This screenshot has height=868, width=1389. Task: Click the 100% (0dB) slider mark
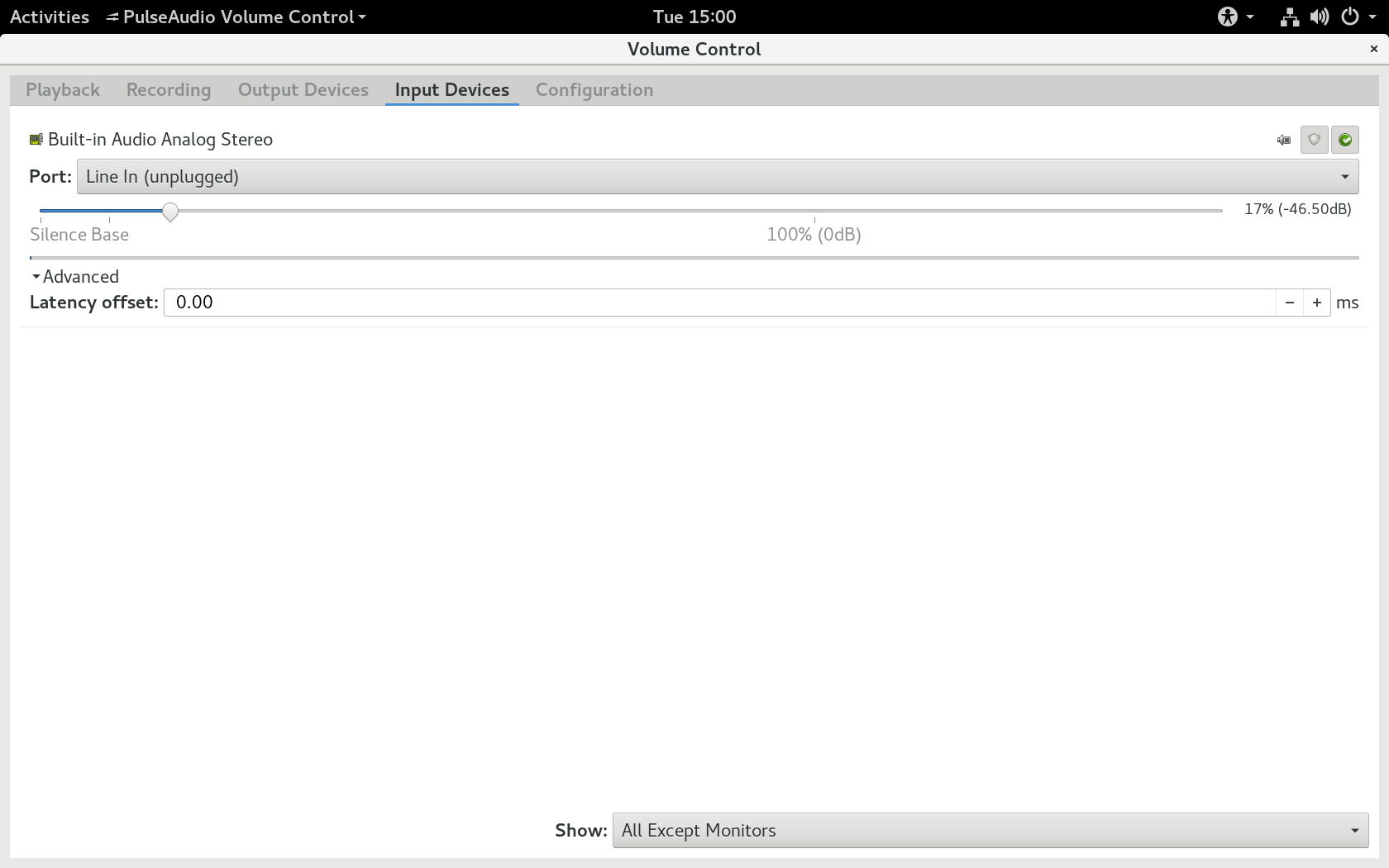point(814,235)
